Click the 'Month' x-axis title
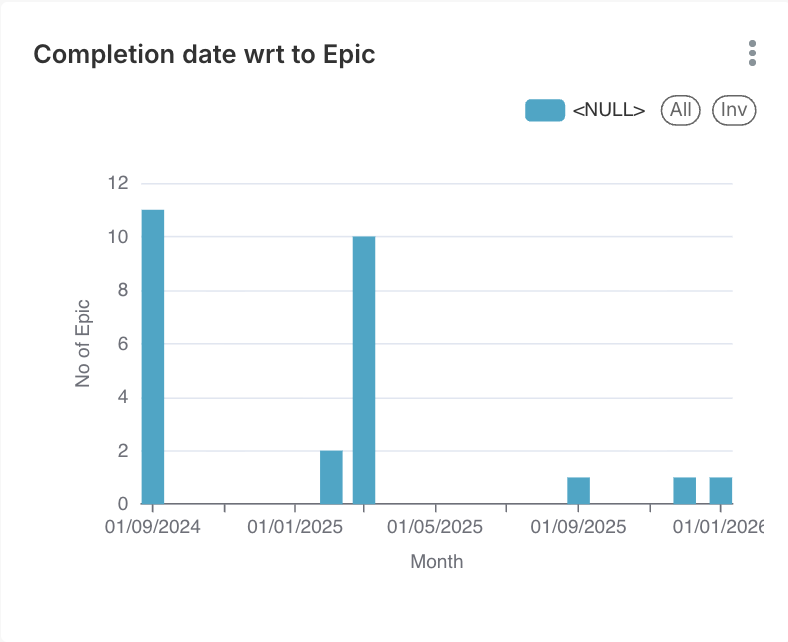 [x=437, y=561]
